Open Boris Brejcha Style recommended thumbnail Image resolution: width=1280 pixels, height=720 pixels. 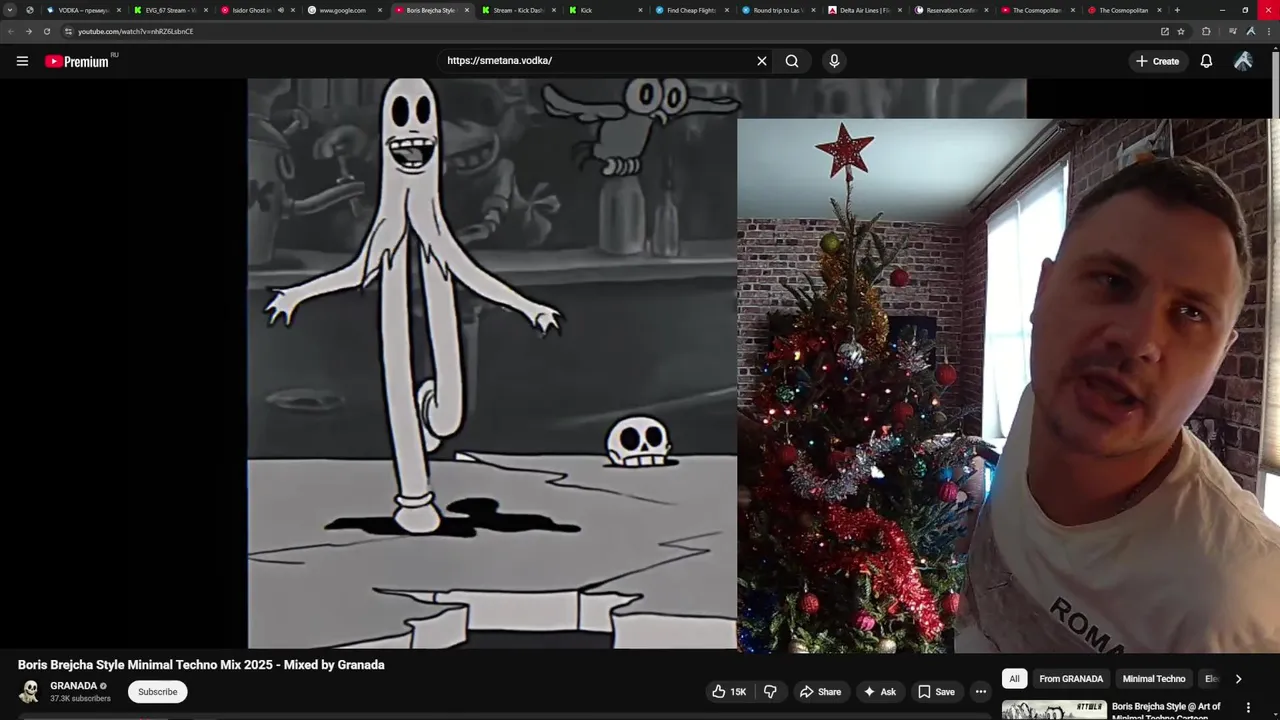coord(1054,710)
